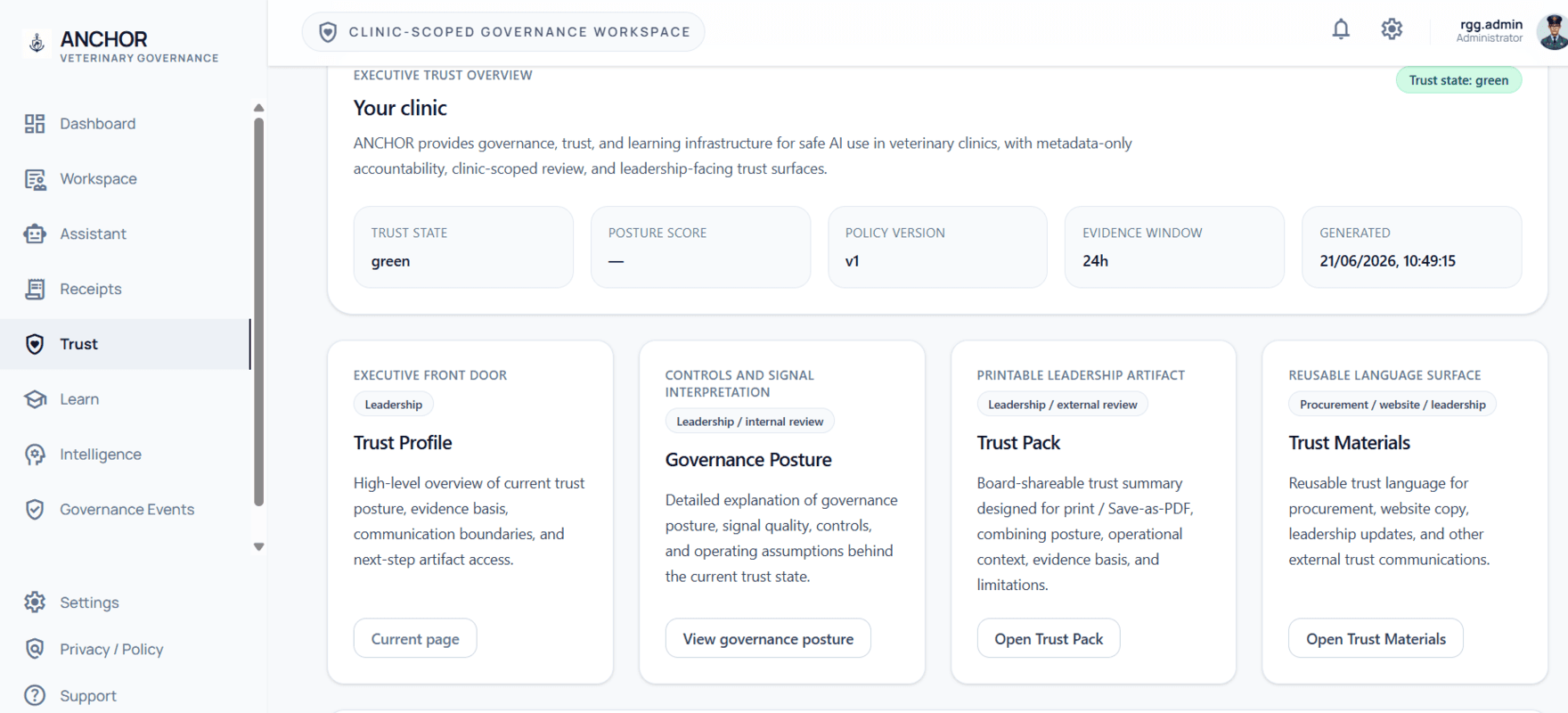Image resolution: width=1568 pixels, height=713 pixels.
Task: Click the Assistant robot icon
Action: [35, 234]
